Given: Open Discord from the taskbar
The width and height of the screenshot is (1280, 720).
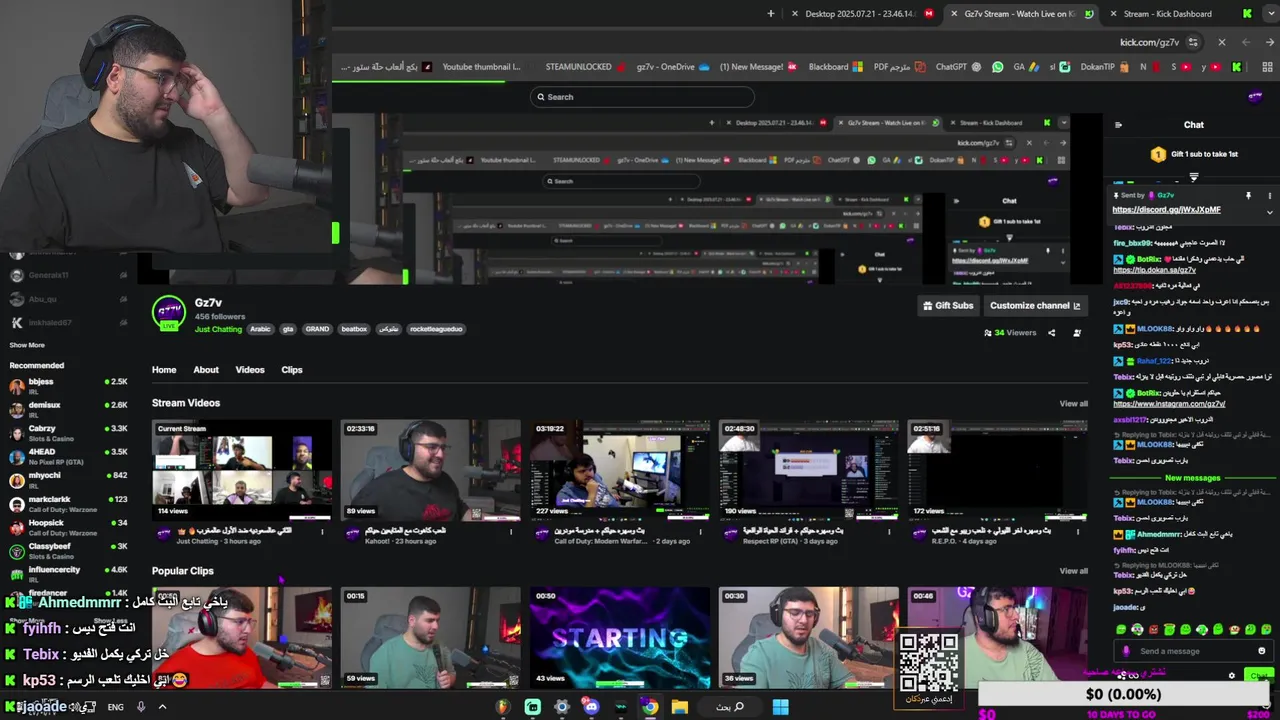Looking at the screenshot, I should (x=591, y=707).
